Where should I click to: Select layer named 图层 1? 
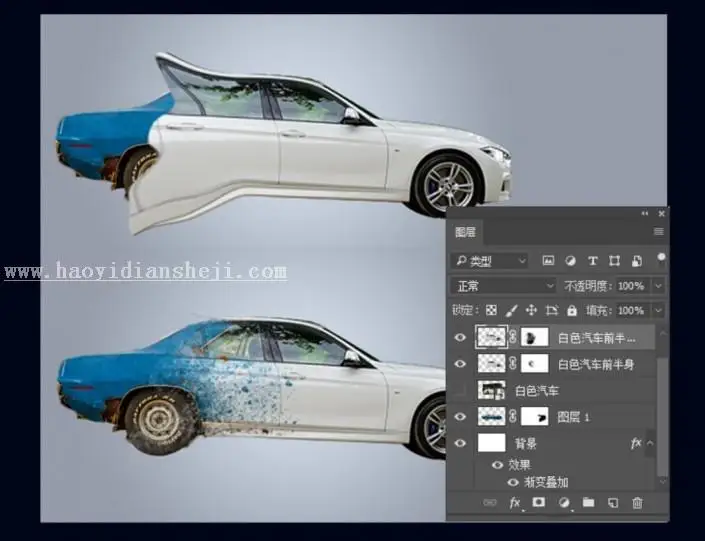(573, 417)
